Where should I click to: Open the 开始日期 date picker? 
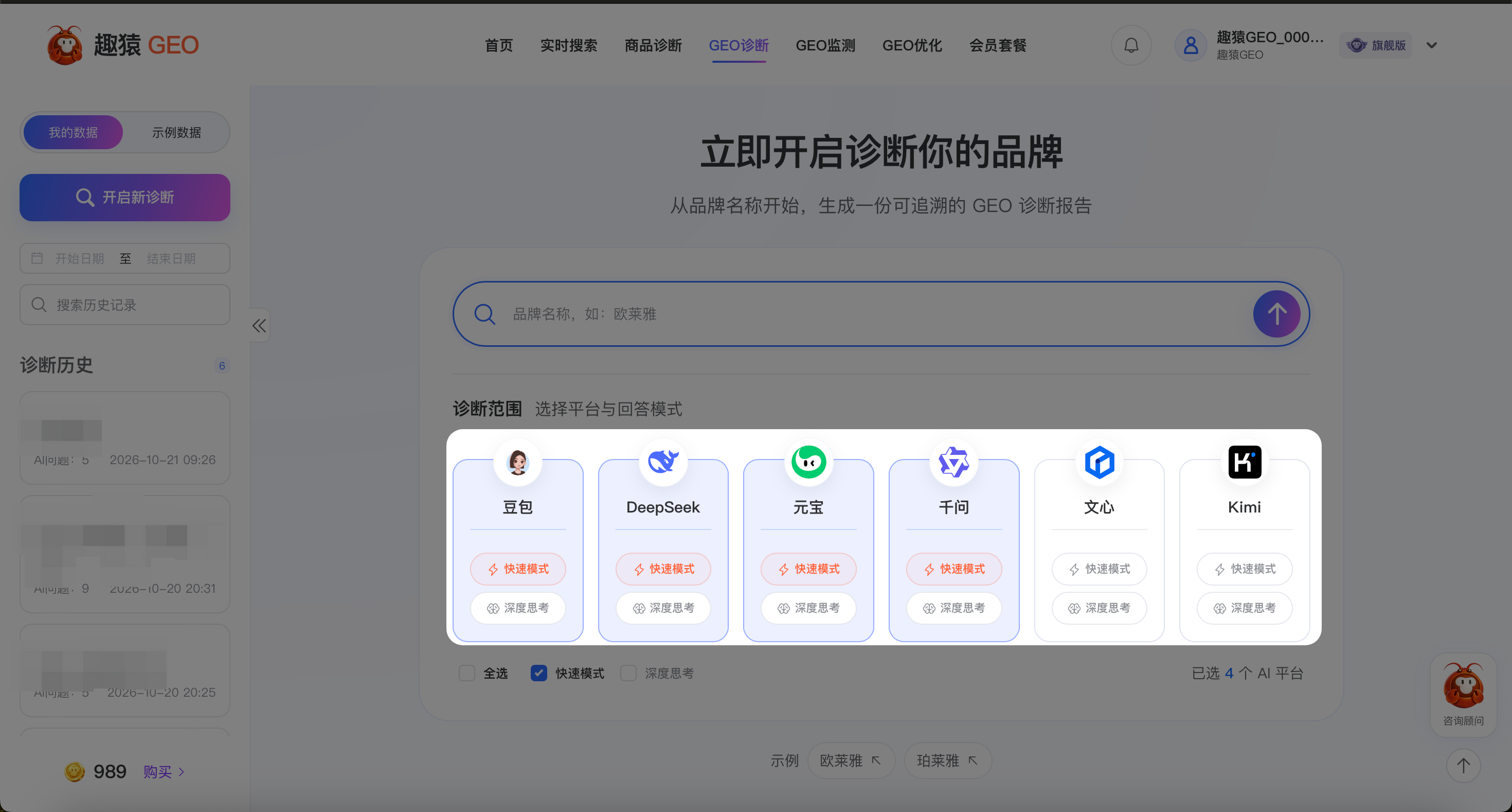pos(79,258)
